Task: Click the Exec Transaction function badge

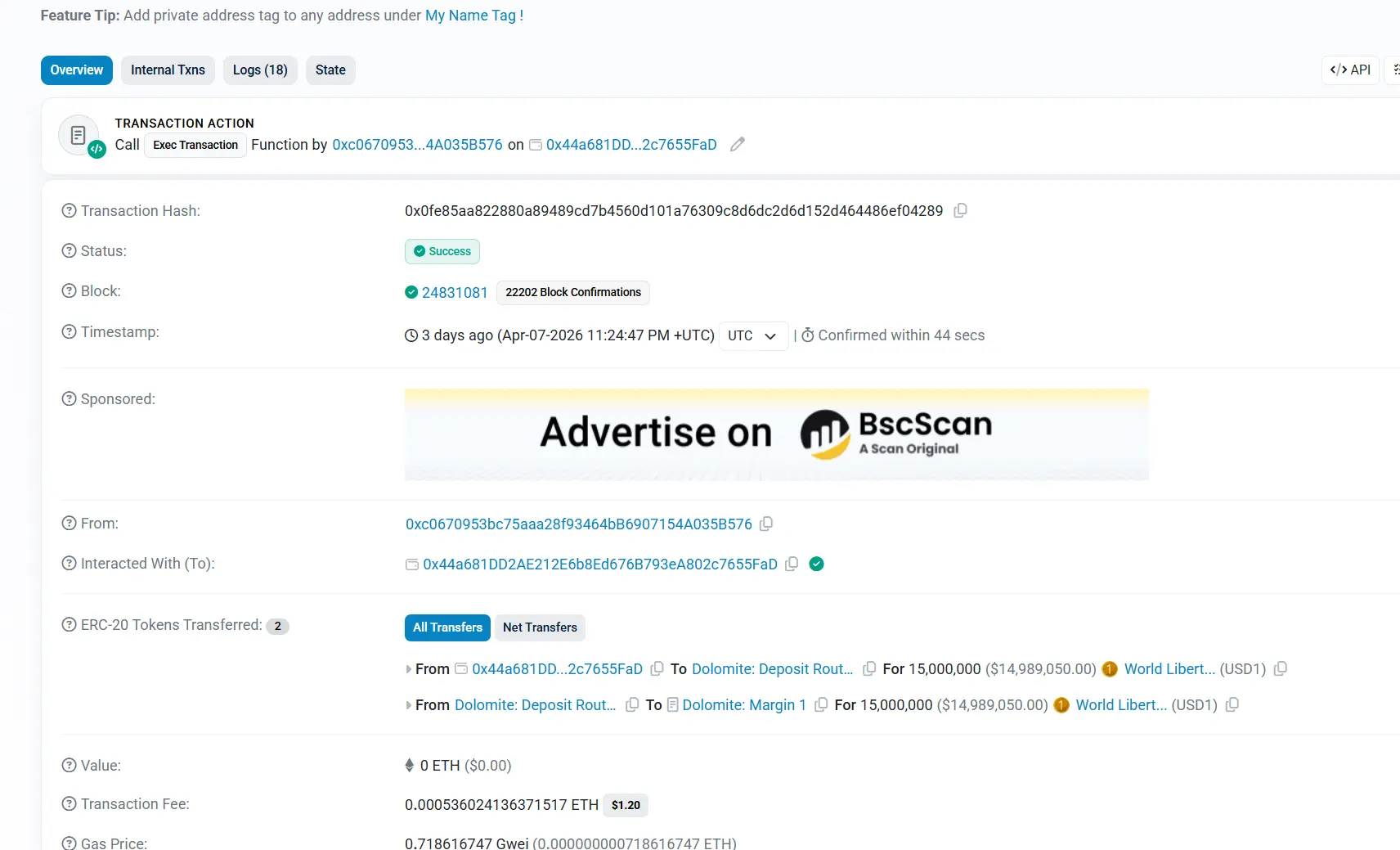Action: 195,146
